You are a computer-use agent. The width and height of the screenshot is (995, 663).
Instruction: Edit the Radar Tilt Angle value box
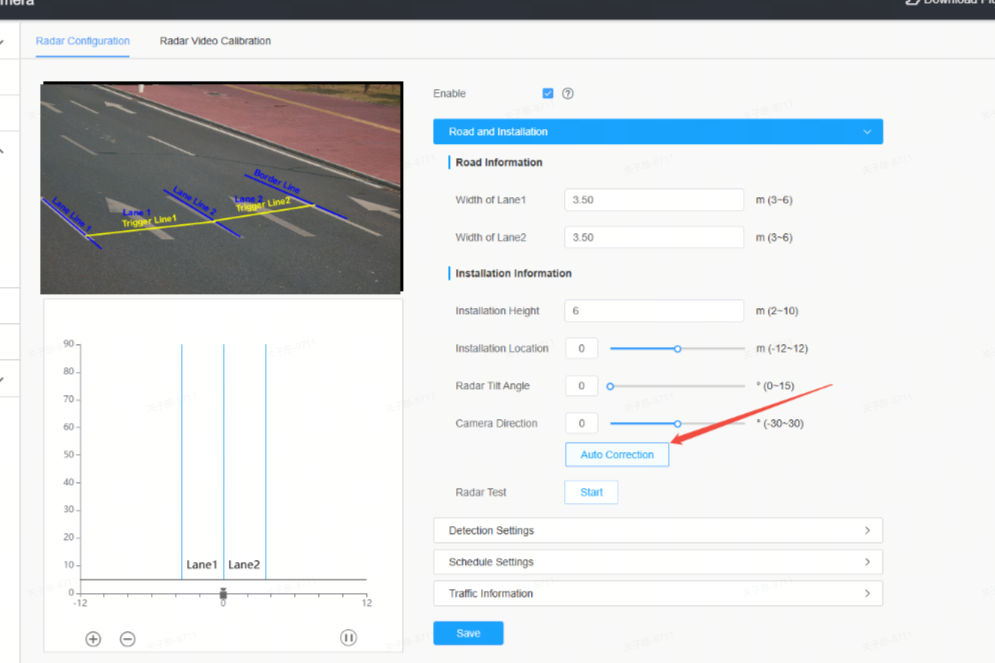tap(581, 386)
